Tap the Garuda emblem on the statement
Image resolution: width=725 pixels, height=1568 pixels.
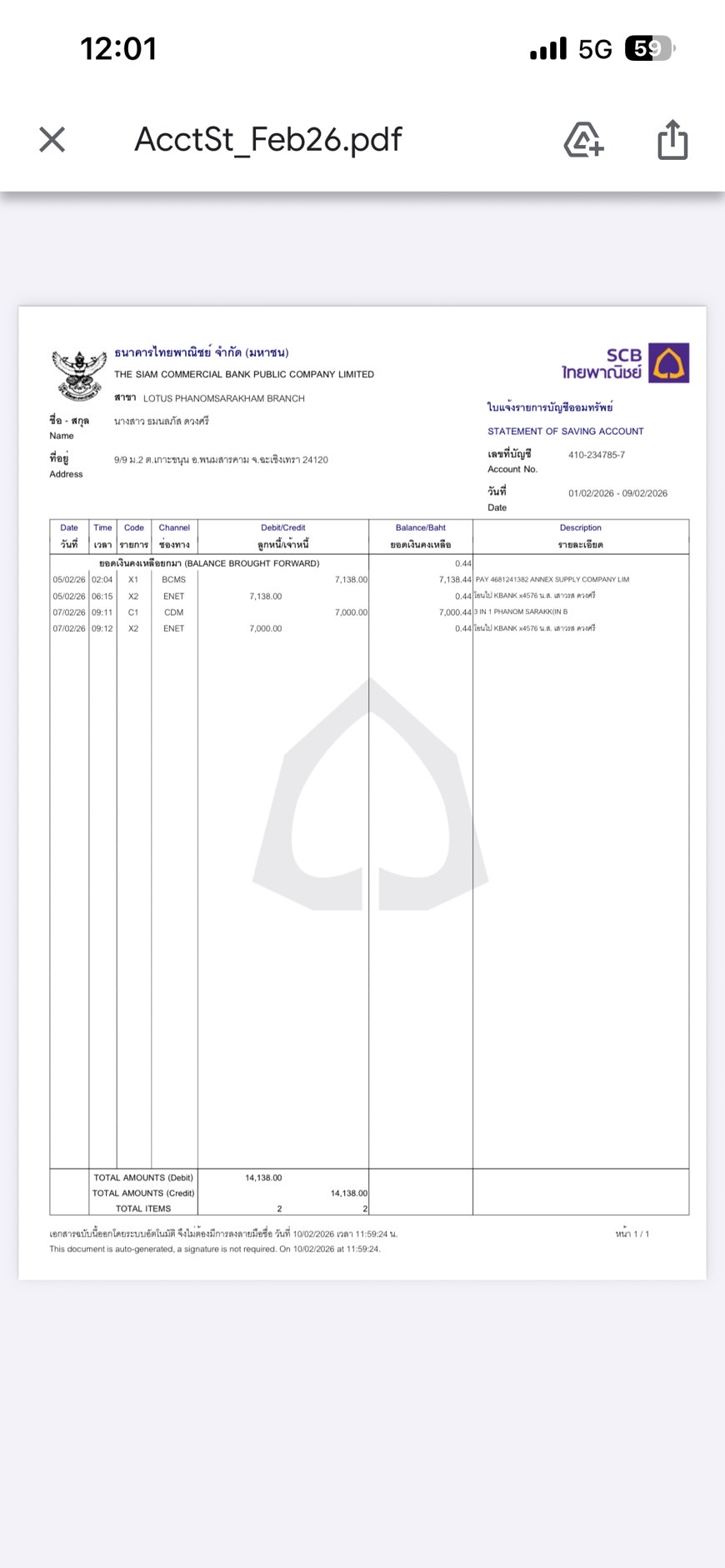point(79,374)
